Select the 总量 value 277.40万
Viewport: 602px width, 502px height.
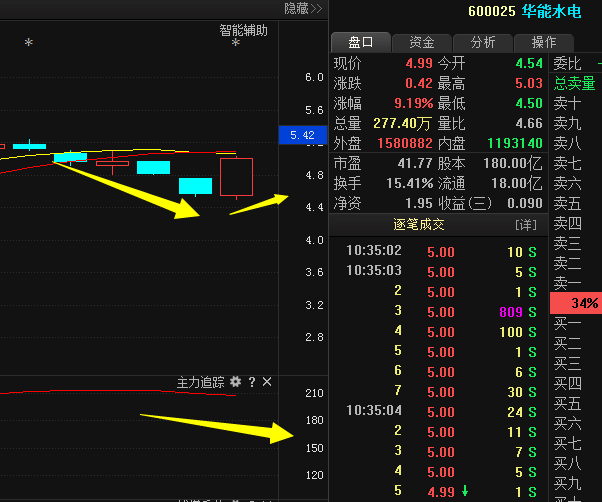402,123
